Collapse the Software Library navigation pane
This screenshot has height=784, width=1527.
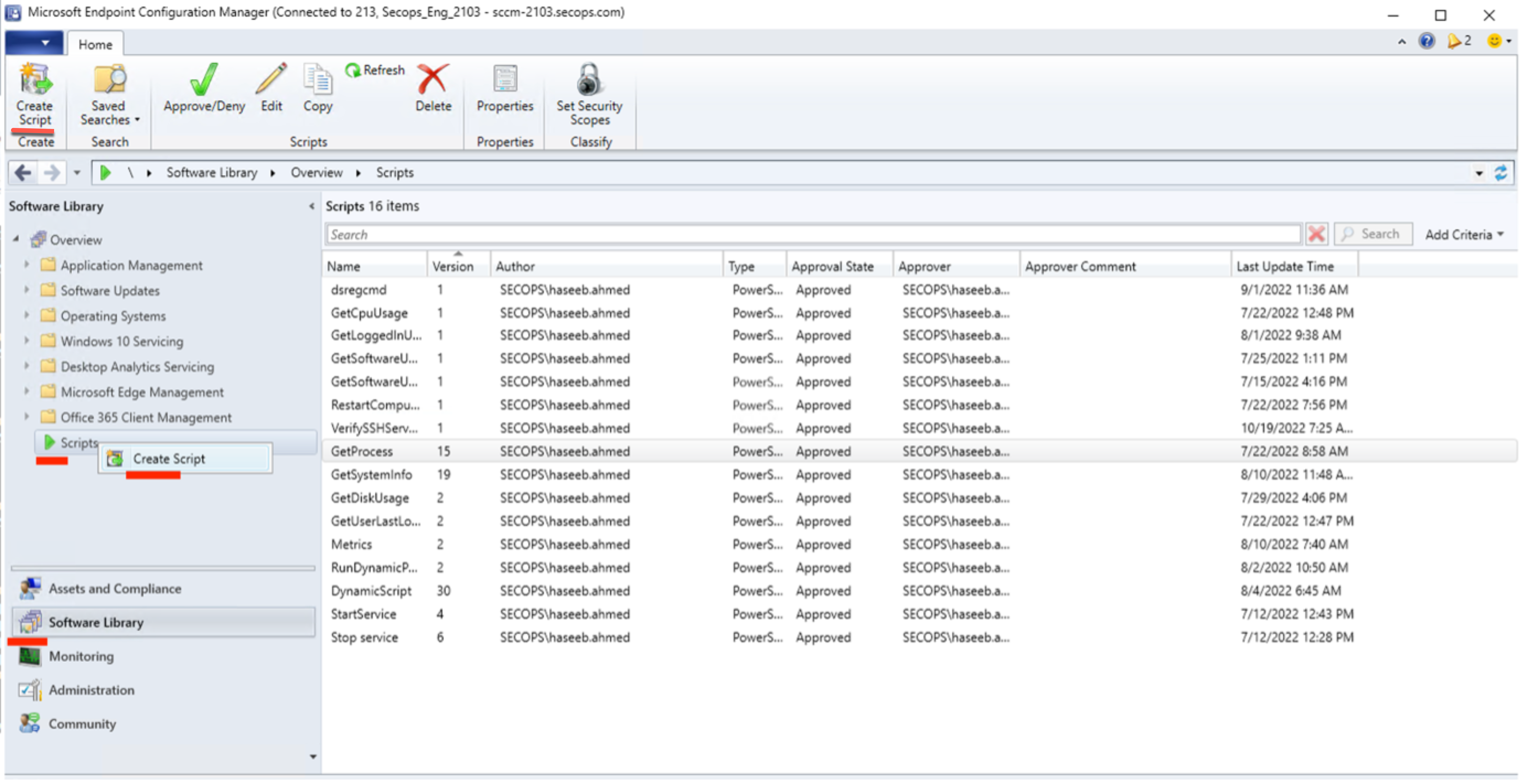click(x=312, y=206)
